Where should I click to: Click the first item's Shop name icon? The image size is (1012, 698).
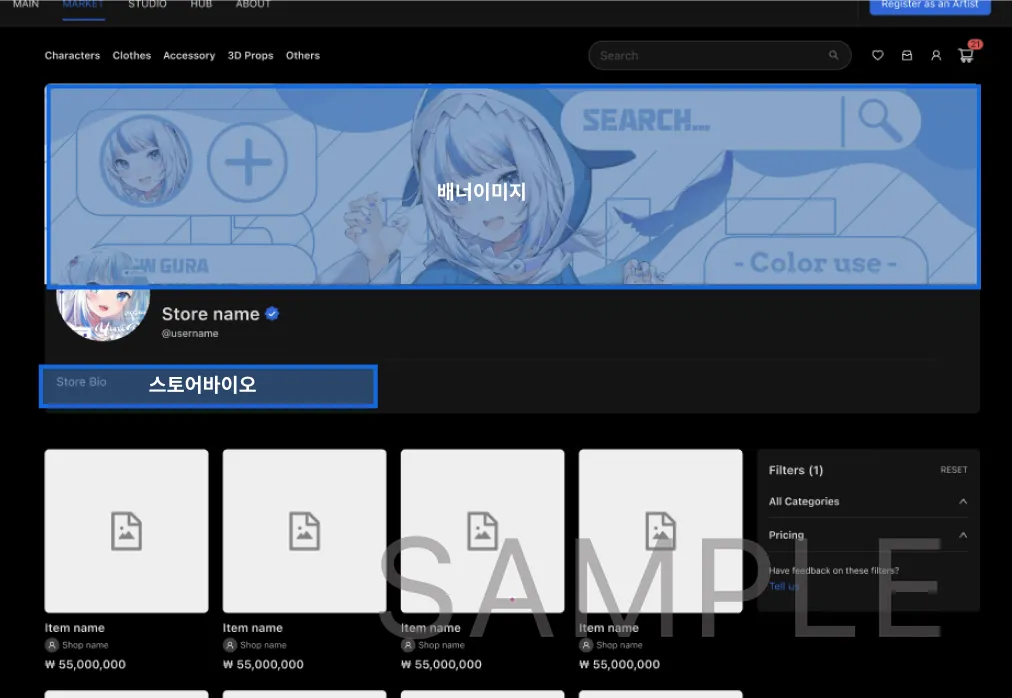(x=52, y=644)
